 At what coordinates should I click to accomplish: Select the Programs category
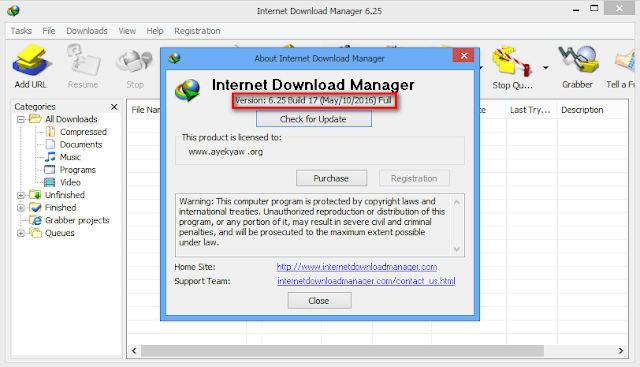(x=78, y=170)
